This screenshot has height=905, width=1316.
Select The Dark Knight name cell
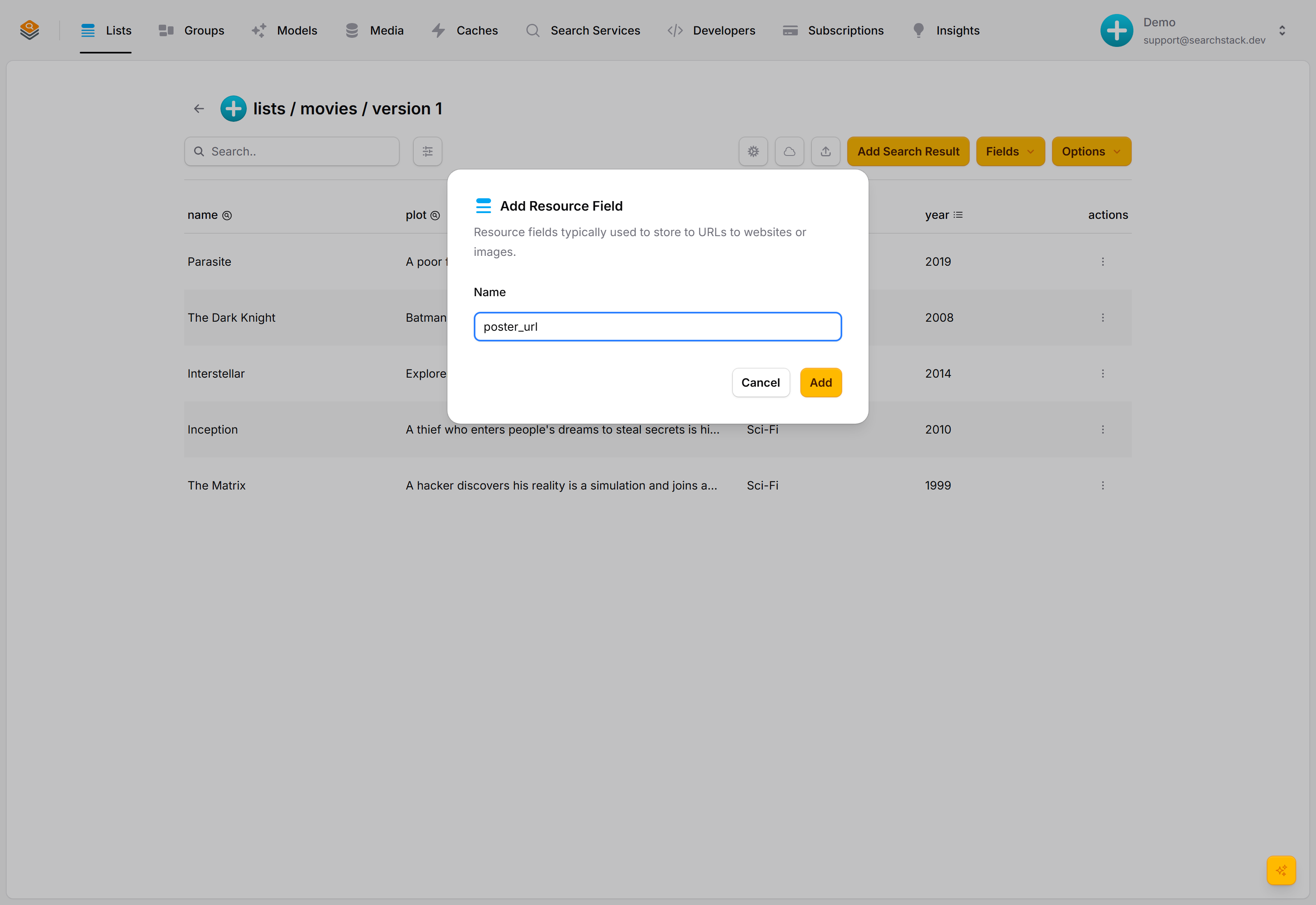click(x=231, y=318)
